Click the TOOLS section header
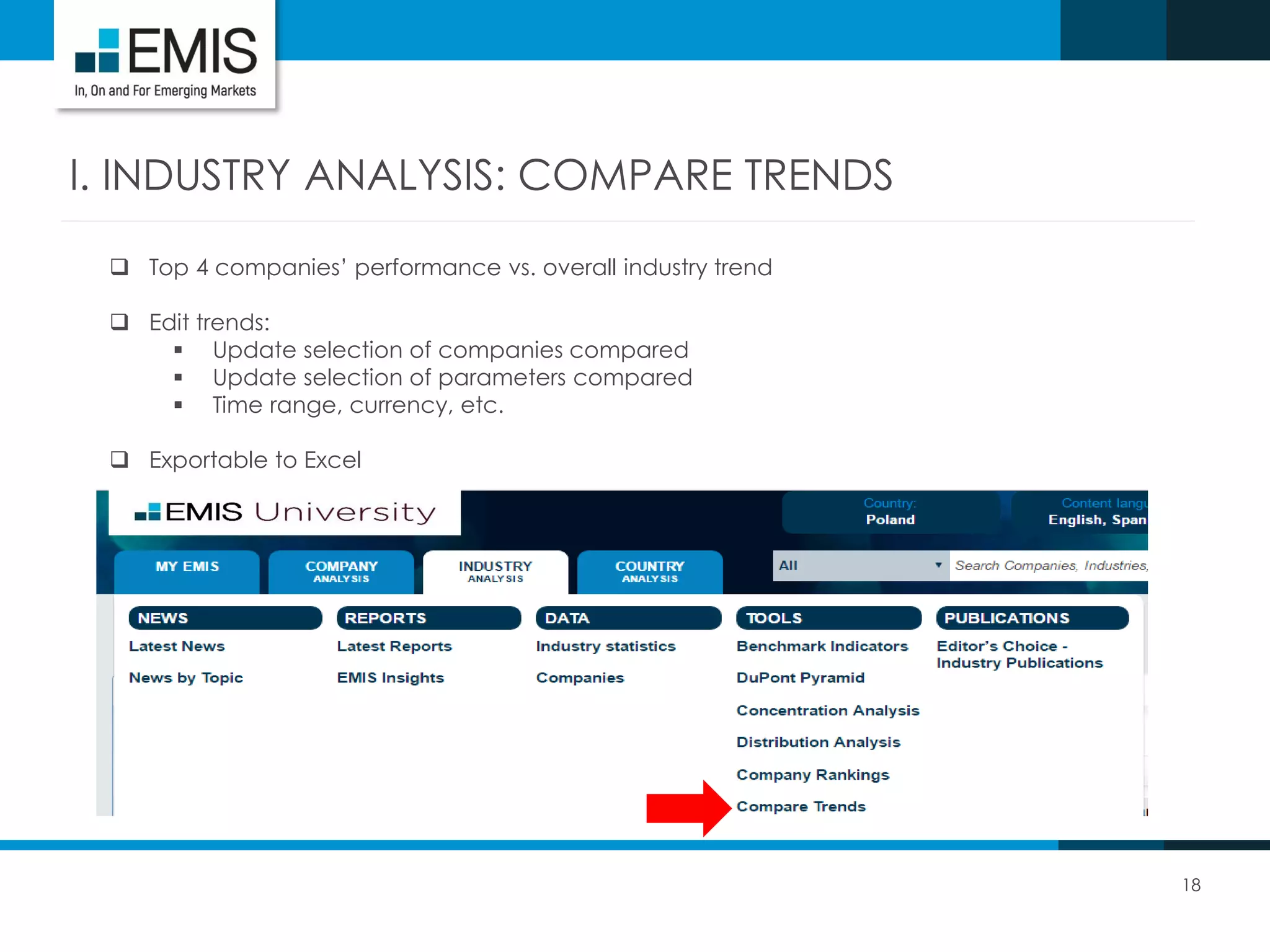 pyautogui.click(x=828, y=618)
